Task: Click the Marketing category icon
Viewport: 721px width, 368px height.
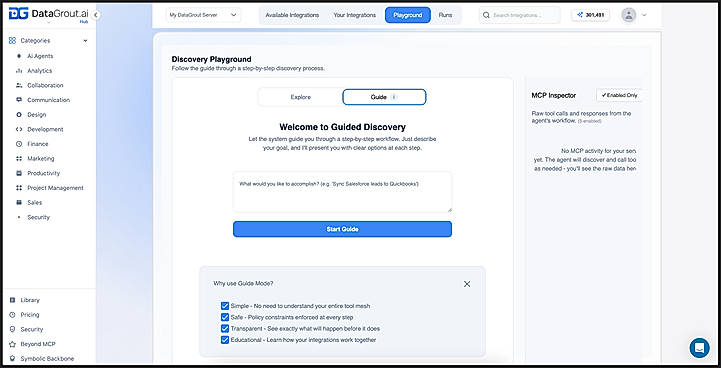Action: coord(19,159)
